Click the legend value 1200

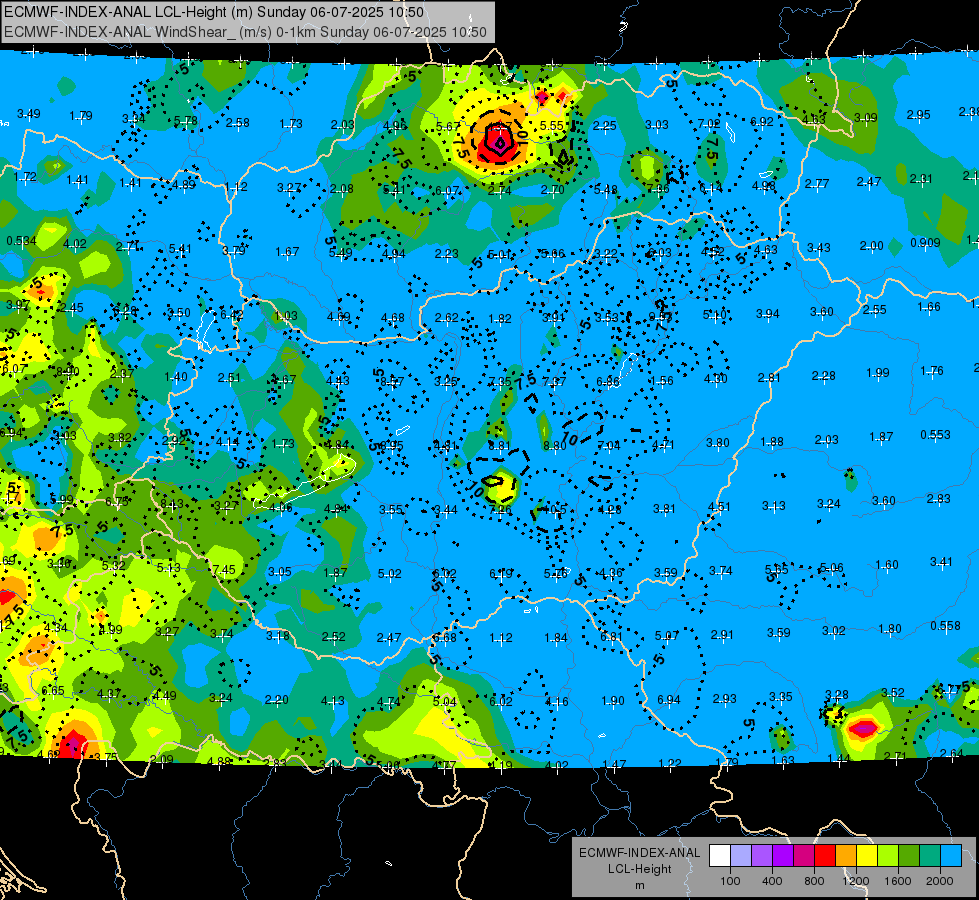click(856, 881)
